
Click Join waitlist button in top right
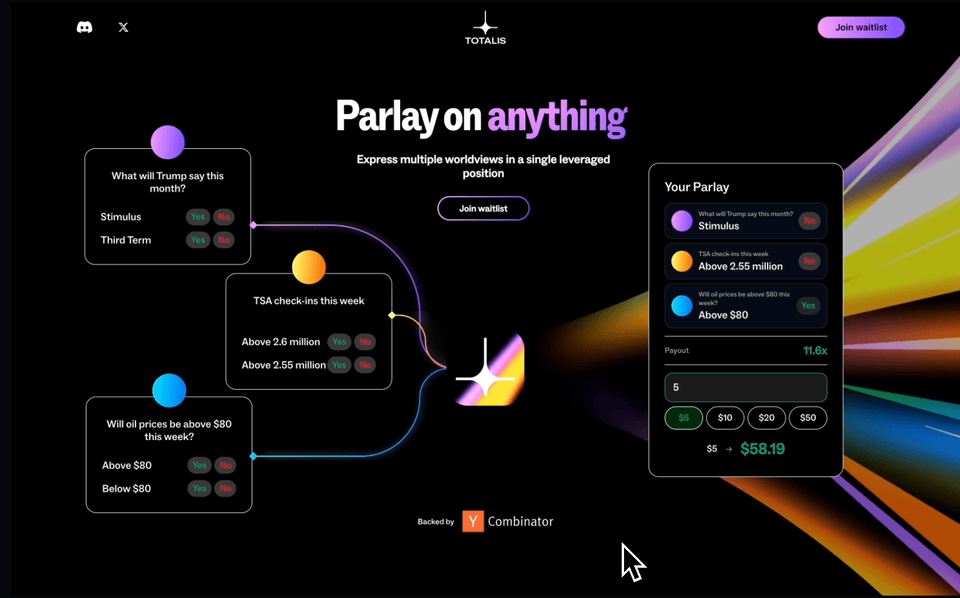click(861, 28)
